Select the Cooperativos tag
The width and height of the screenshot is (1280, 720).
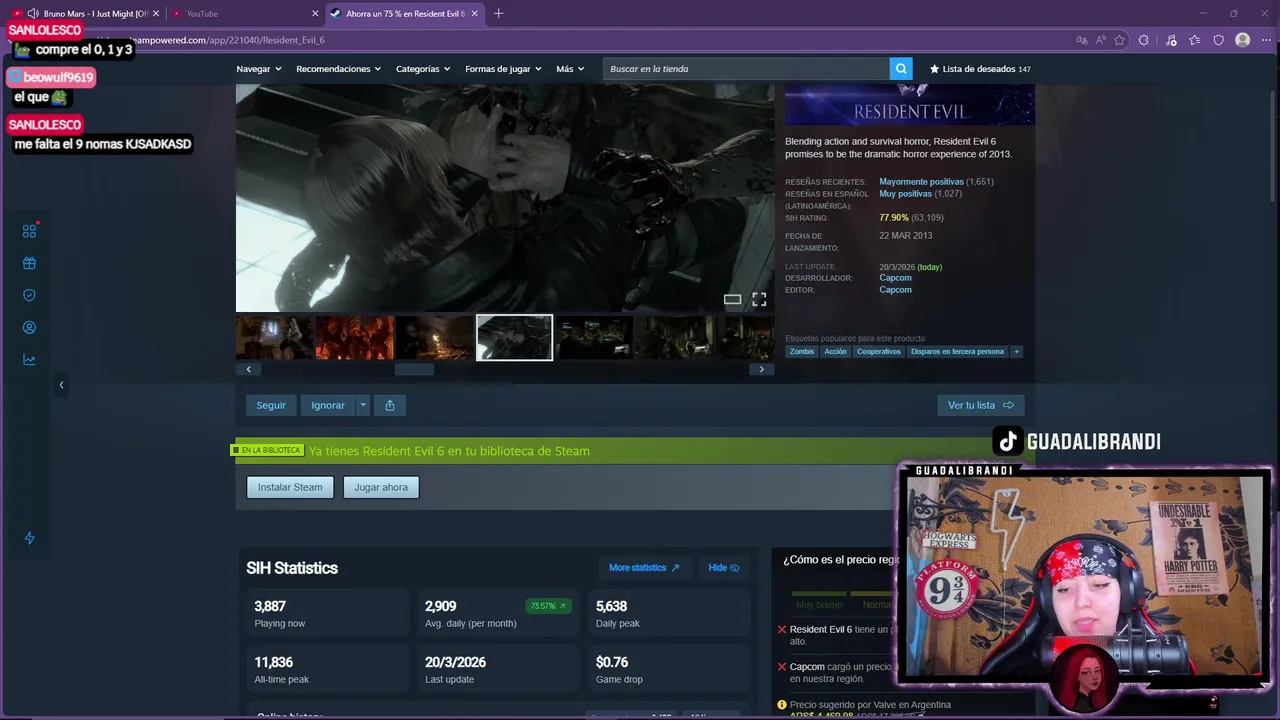coord(879,351)
